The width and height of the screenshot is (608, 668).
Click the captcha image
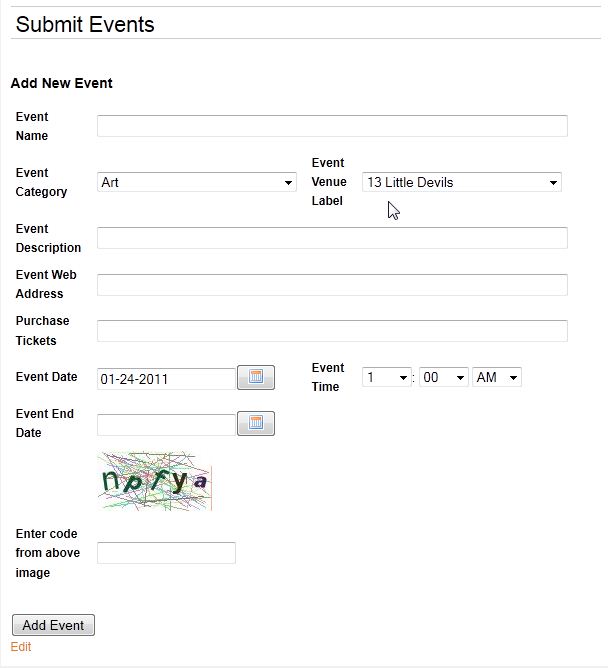(x=155, y=481)
